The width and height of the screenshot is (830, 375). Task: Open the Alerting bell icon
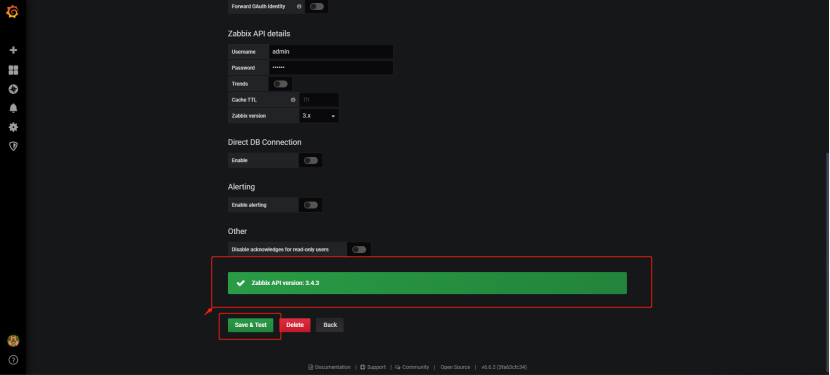pos(13,108)
